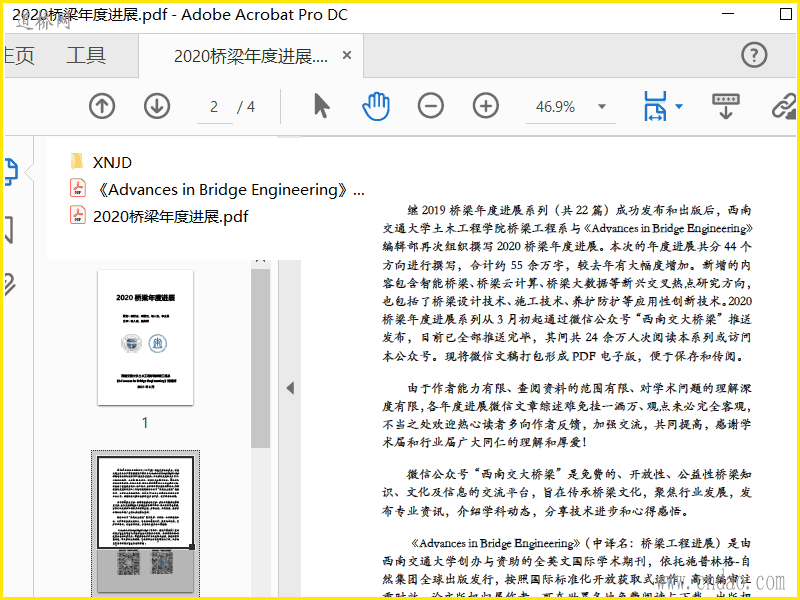Screen dimensions: 800x600
Task: Collapse the navigation pane with left triangle
Action: coord(290,388)
